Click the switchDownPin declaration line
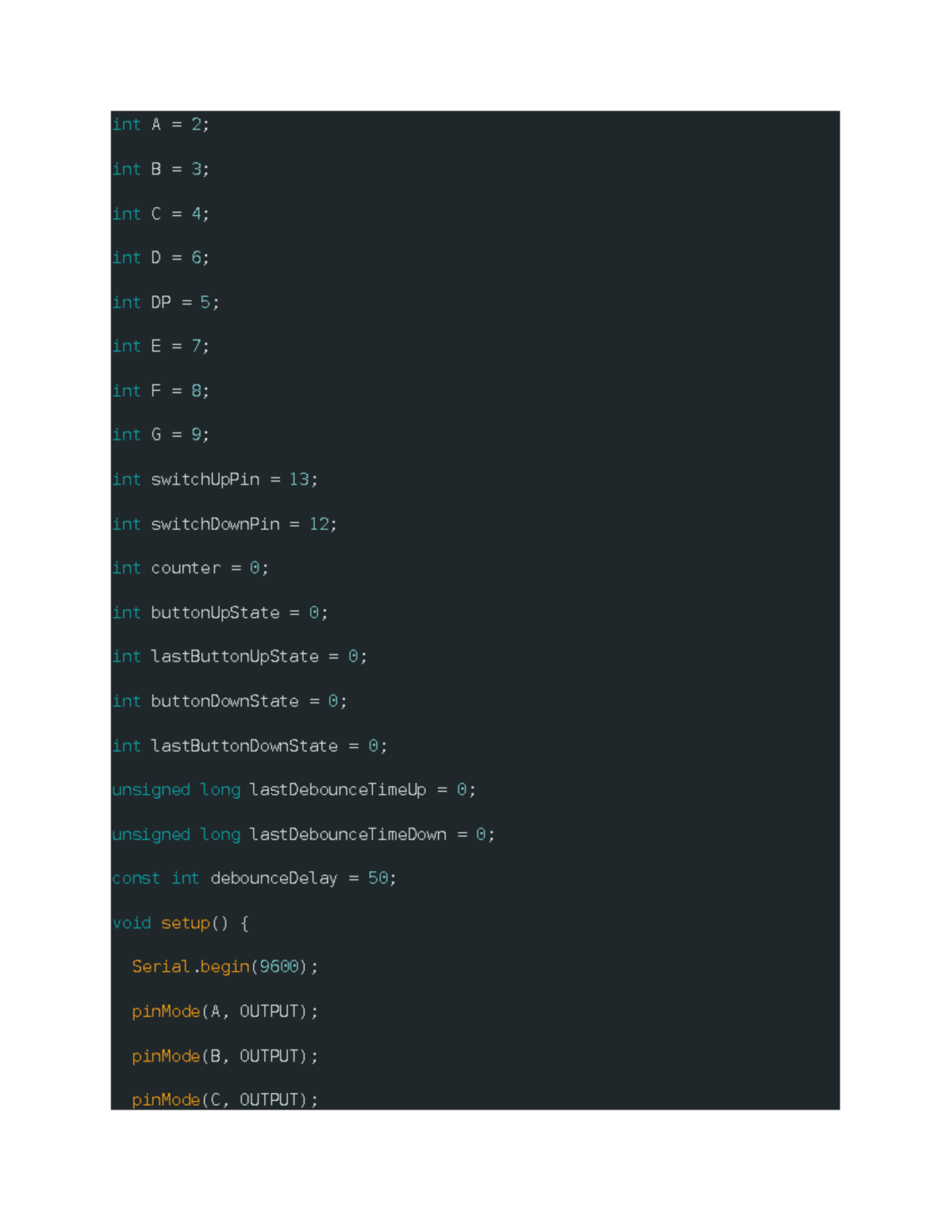Viewport: 952px width, 1232px height. pyautogui.click(x=225, y=524)
